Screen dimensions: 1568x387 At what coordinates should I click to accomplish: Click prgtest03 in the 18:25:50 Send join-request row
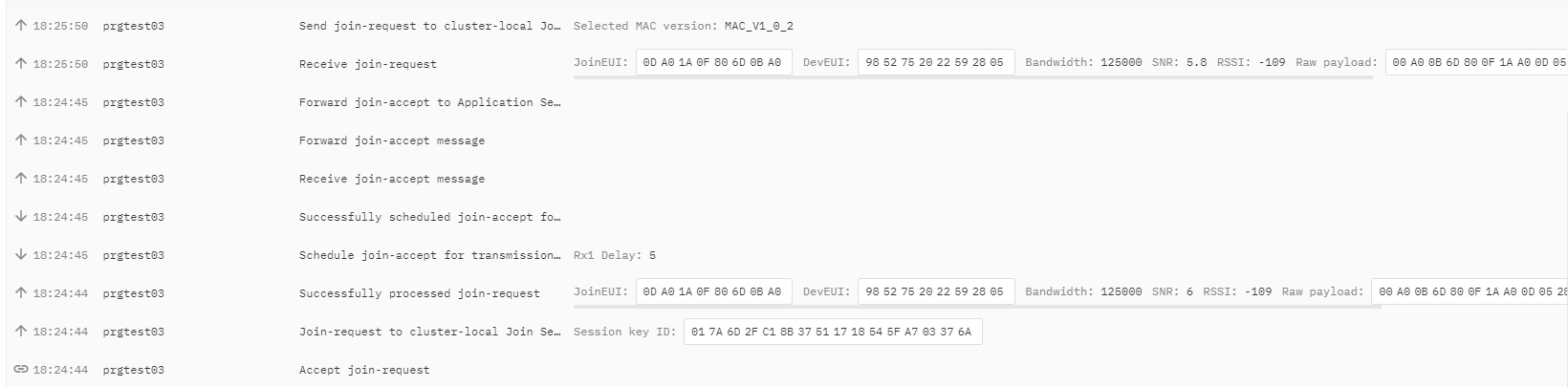(x=134, y=26)
